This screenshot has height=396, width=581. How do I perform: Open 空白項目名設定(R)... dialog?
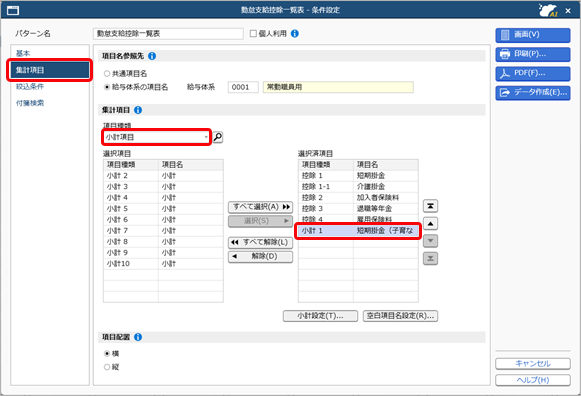[x=400, y=316]
